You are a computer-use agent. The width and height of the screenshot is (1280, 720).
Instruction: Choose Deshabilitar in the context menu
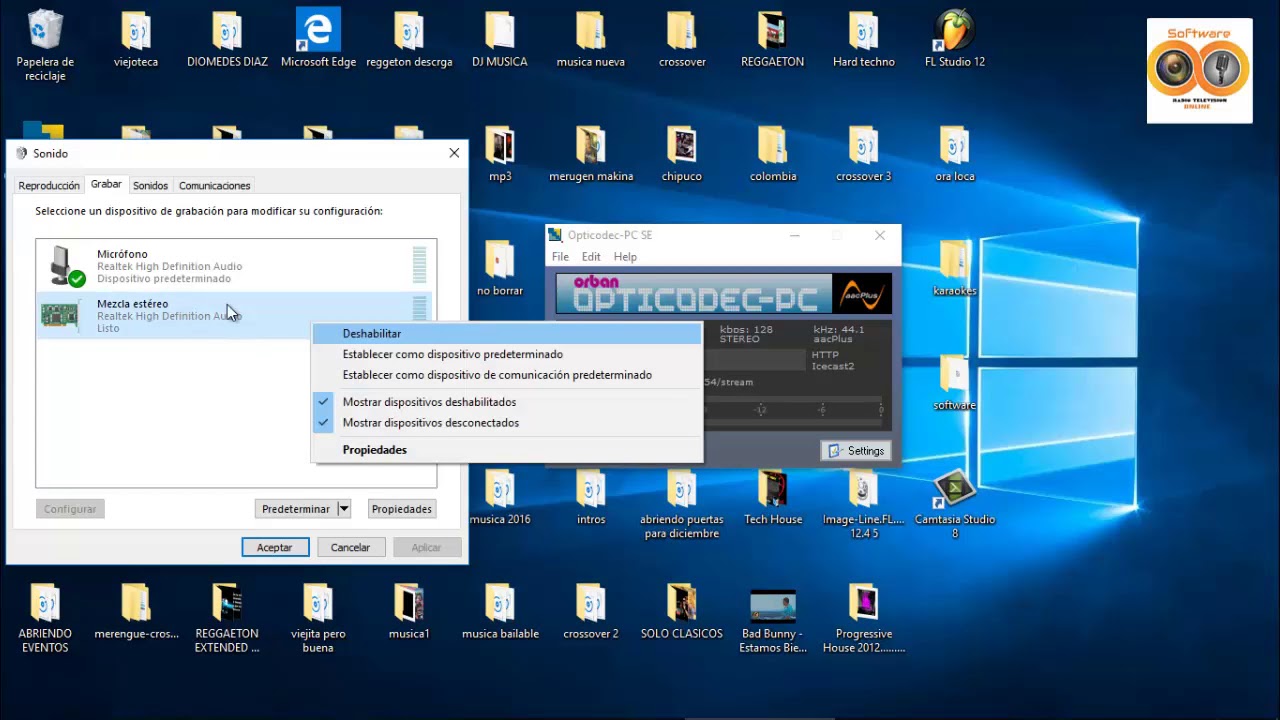pos(507,334)
